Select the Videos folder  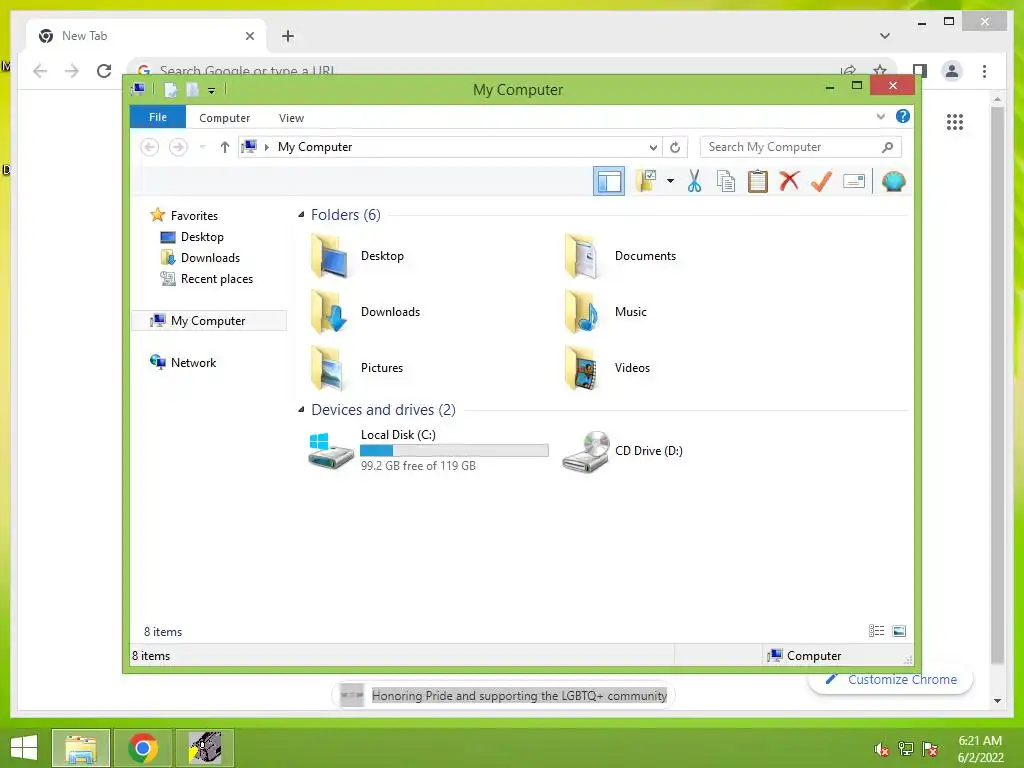click(x=607, y=368)
